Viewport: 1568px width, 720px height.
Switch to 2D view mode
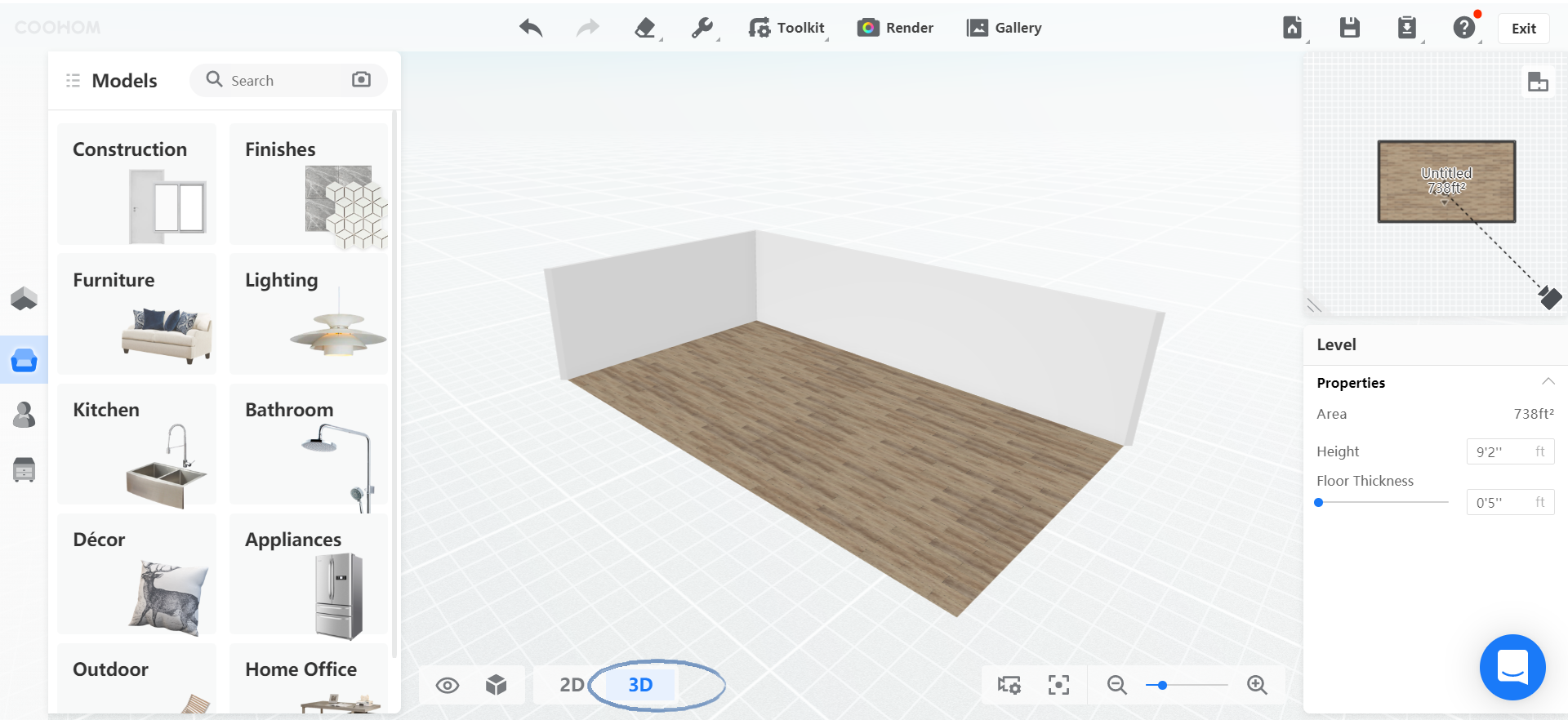point(572,685)
